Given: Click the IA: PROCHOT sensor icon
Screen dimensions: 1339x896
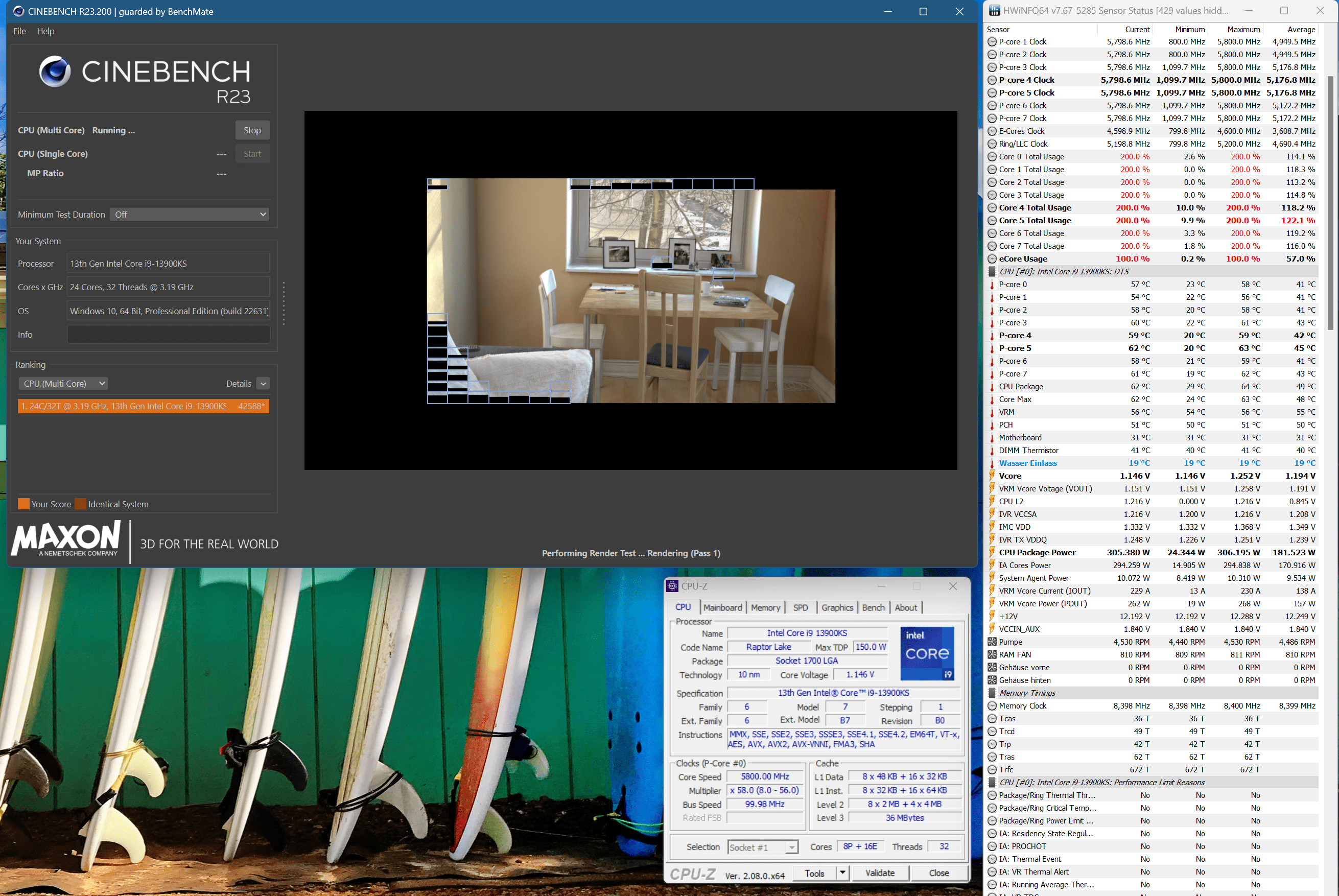Looking at the screenshot, I should point(992,846).
